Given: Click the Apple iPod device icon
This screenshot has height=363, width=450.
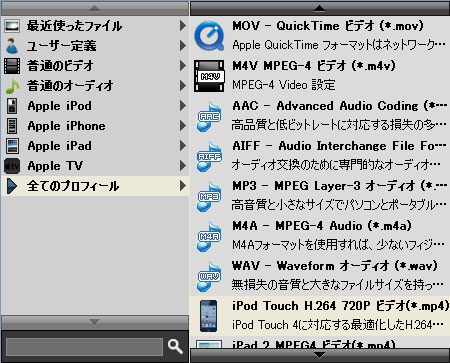Looking at the screenshot, I should pos(12,106).
